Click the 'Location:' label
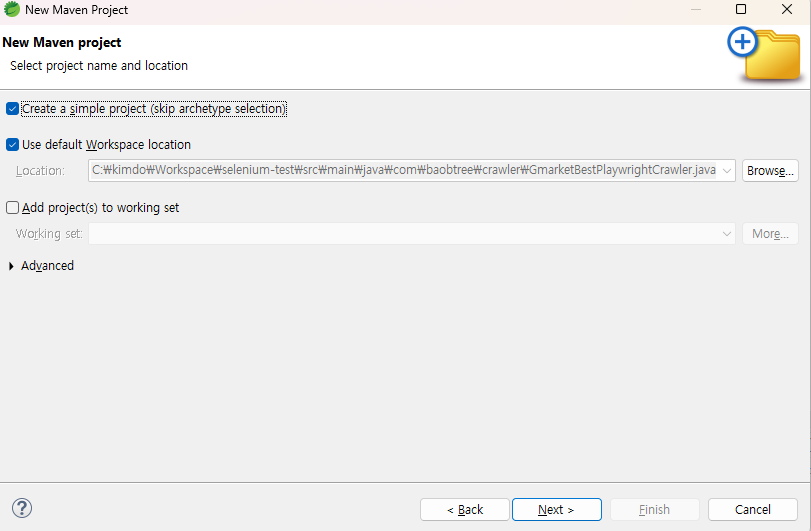The width and height of the screenshot is (811, 531). [40, 171]
